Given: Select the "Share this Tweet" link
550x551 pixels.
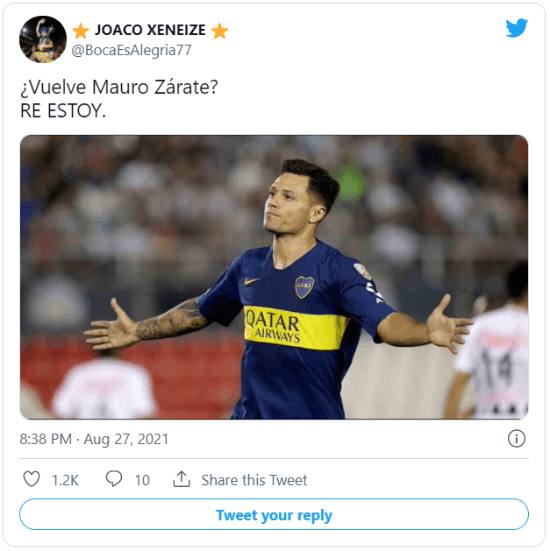Looking at the screenshot, I should coord(254,480).
